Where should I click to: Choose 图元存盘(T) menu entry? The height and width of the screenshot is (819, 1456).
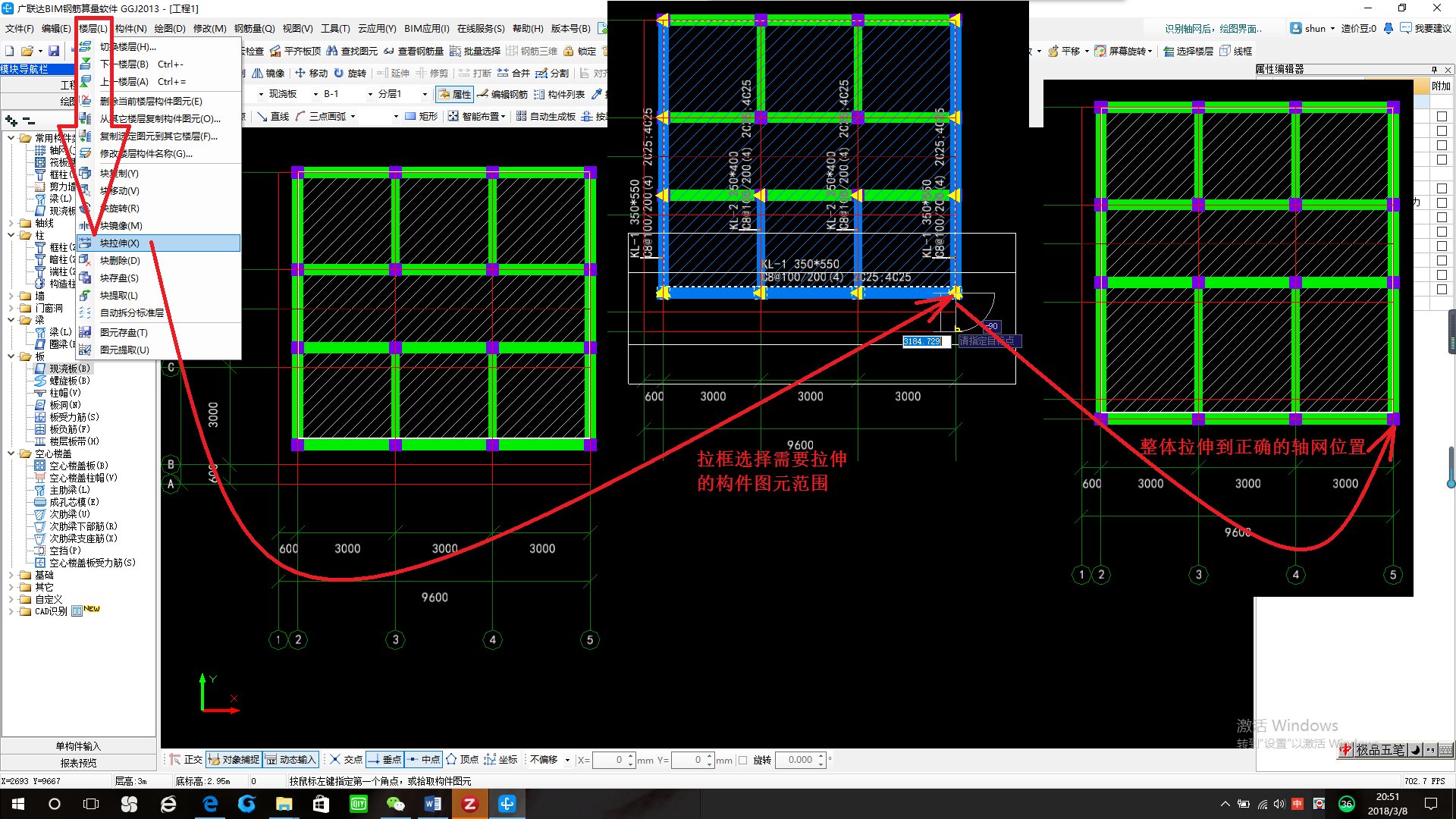158,332
